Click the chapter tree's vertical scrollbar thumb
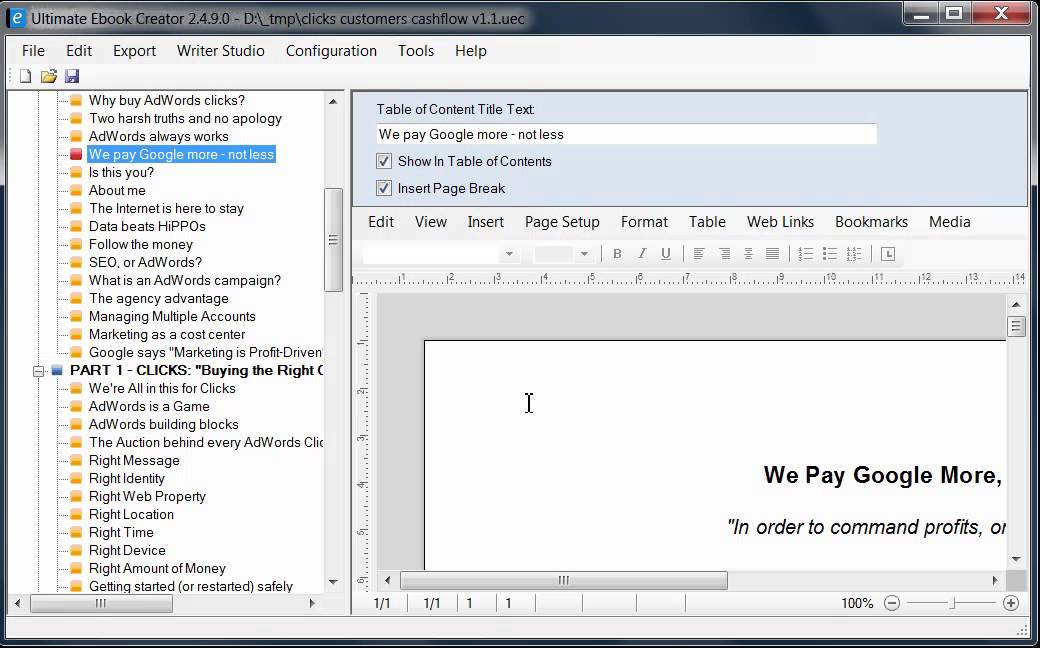The image size is (1040, 648). (x=333, y=240)
